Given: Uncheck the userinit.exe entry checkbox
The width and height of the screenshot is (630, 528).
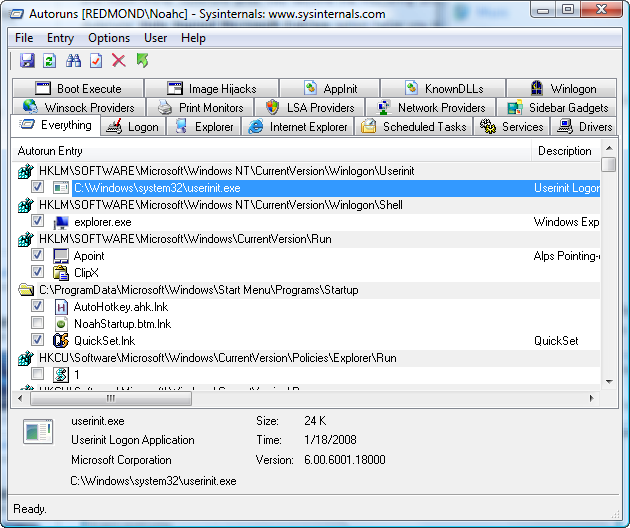Looking at the screenshot, I should point(37,187).
